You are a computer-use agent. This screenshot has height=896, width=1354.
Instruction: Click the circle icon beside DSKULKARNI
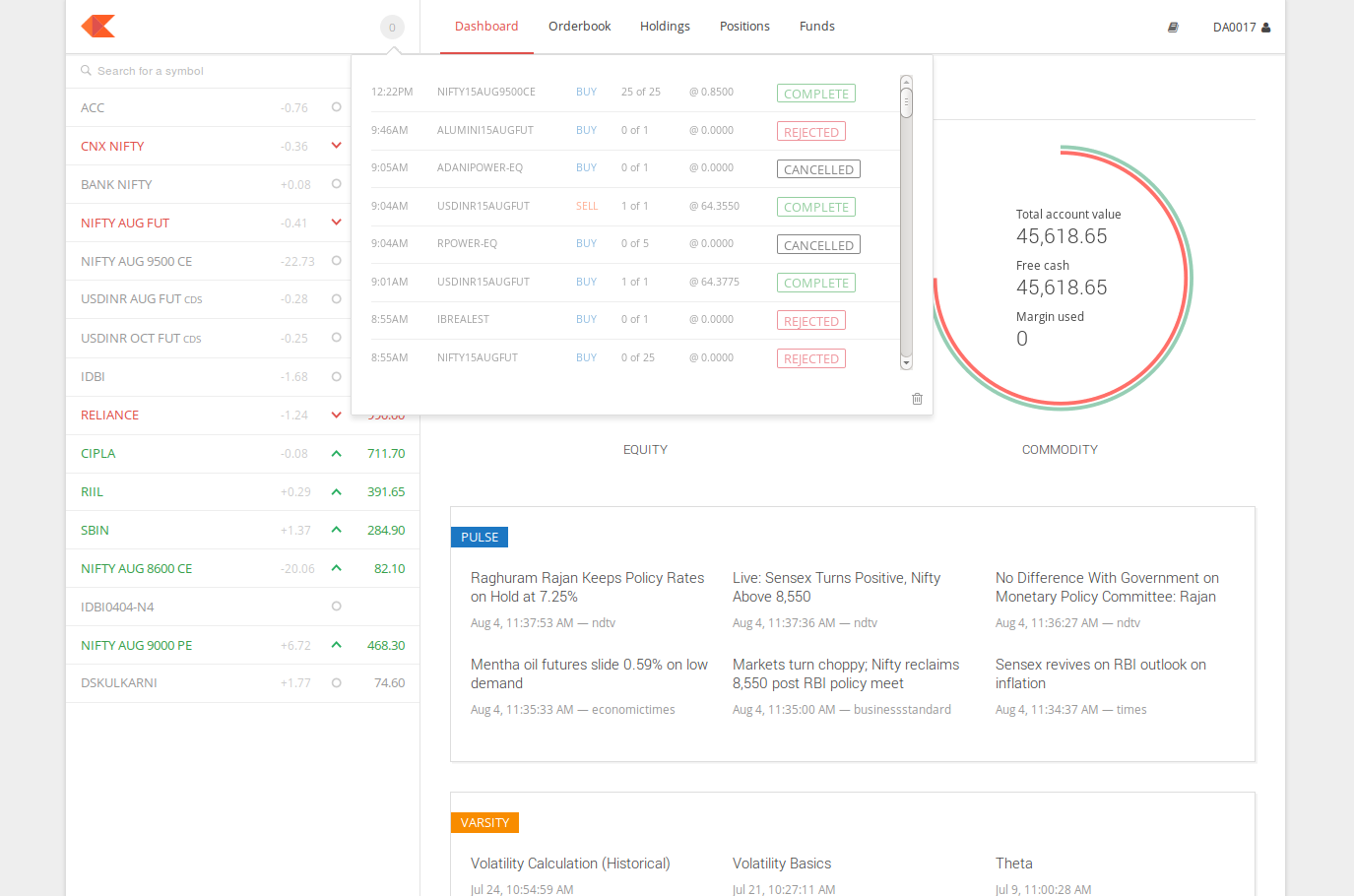pos(337,682)
